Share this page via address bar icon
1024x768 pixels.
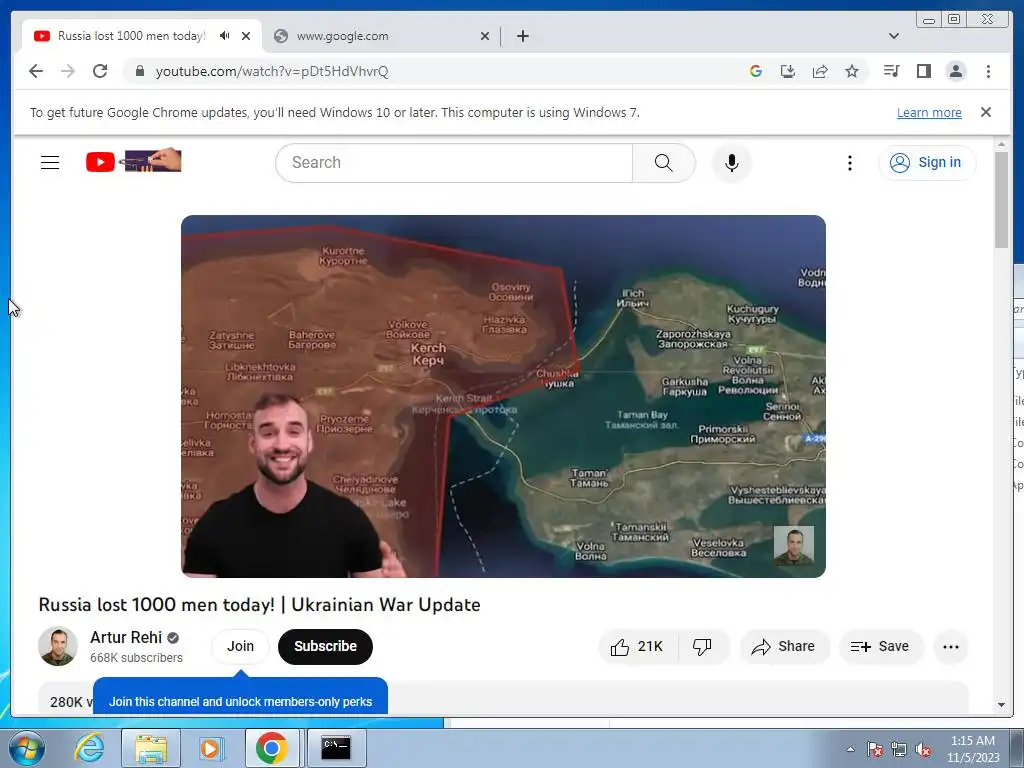pyautogui.click(x=820, y=71)
